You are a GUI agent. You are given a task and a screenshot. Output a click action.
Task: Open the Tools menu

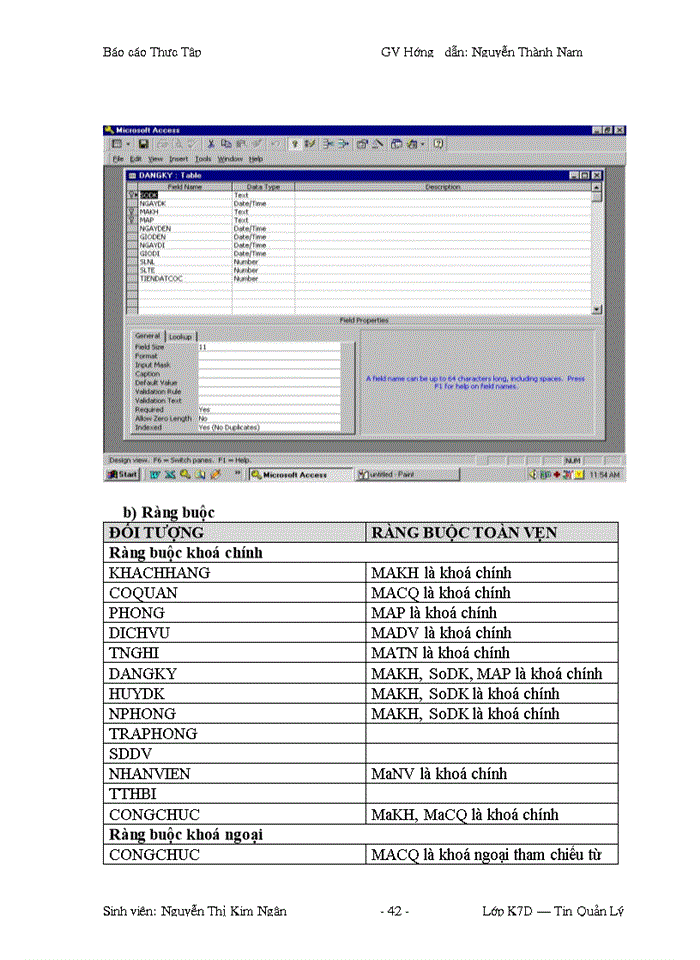(x=203, y=159)
